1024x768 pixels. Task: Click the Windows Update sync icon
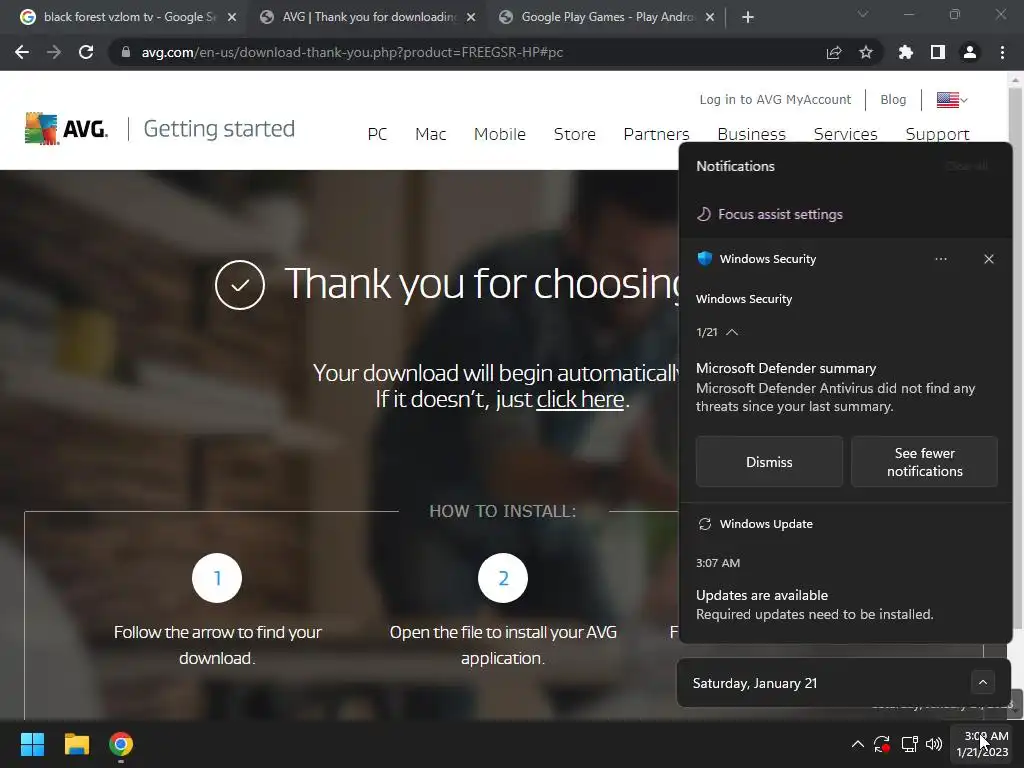pyautogui.click(x=705, y=524)
